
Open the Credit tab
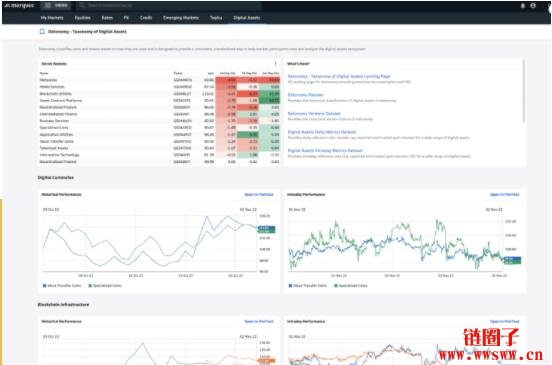tap(146, 18)
